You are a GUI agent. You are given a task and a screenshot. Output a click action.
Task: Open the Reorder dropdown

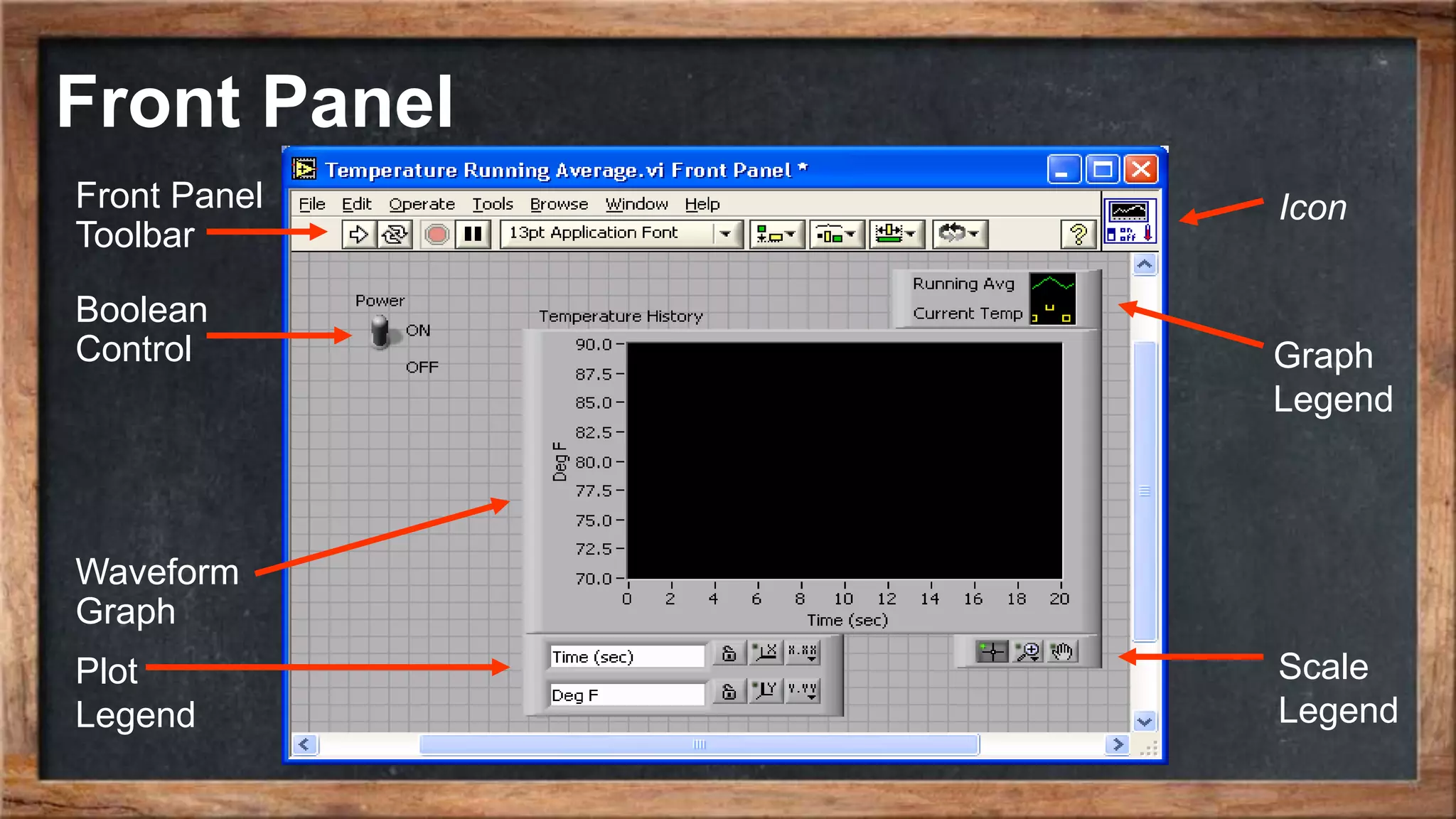[x=960, y=234]
